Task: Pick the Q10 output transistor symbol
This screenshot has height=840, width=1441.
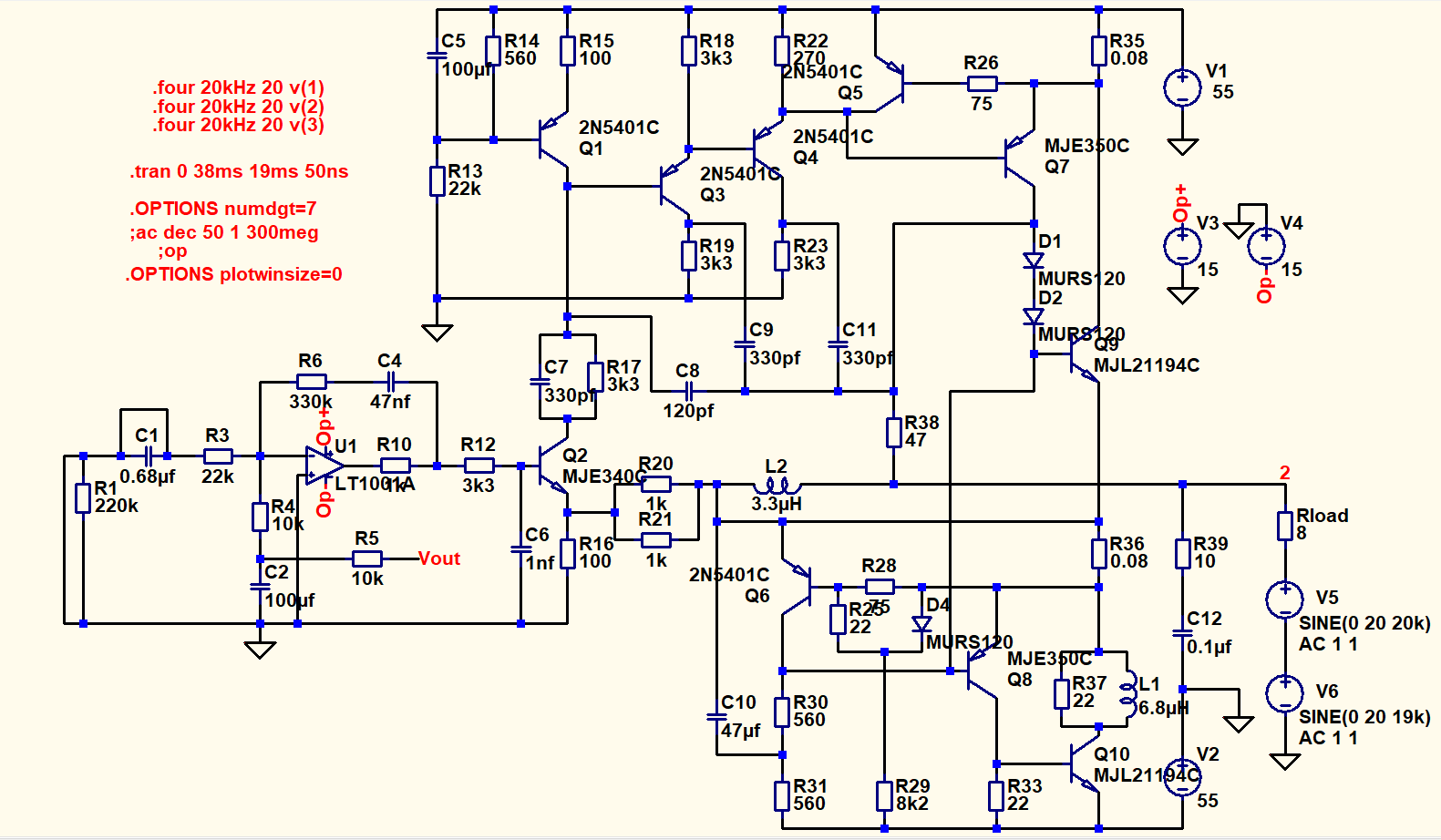Action: (1085, 763)
